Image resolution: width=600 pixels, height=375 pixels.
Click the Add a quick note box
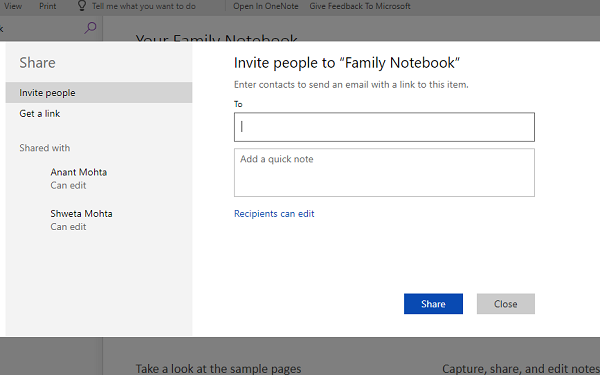(384, 173)
